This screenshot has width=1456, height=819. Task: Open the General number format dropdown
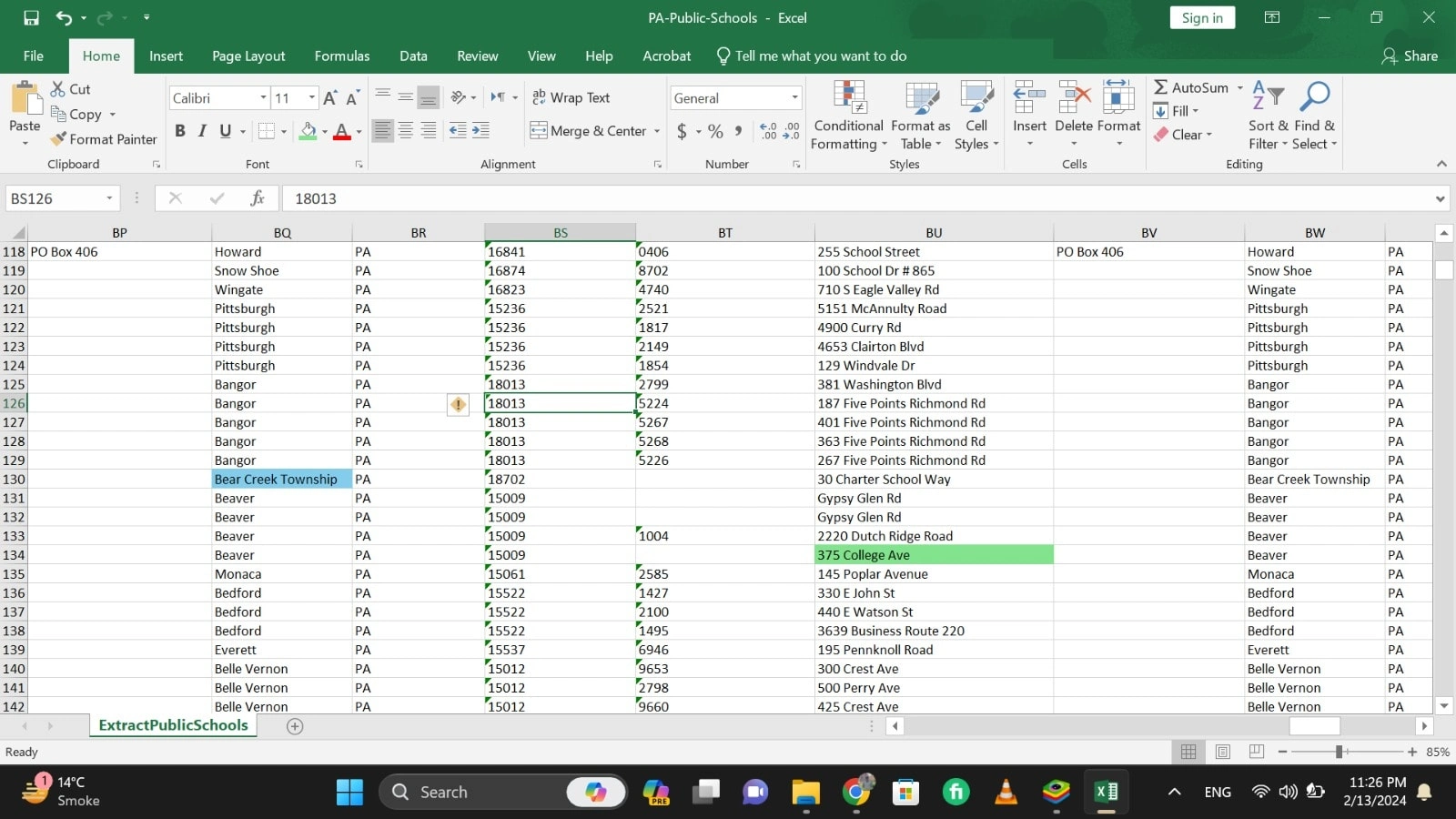pyautogui.click(x=794, y=98)
